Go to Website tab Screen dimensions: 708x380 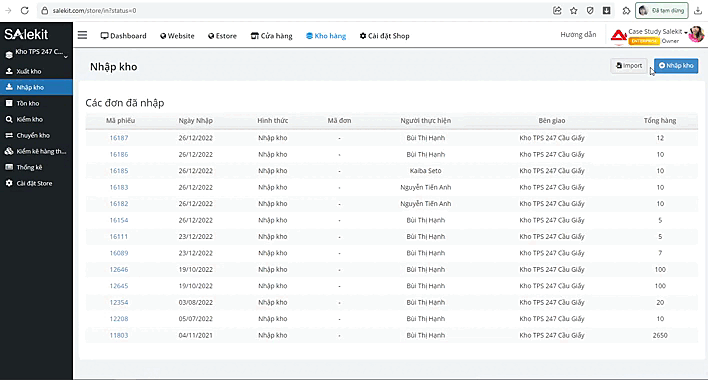pos(177,36)
